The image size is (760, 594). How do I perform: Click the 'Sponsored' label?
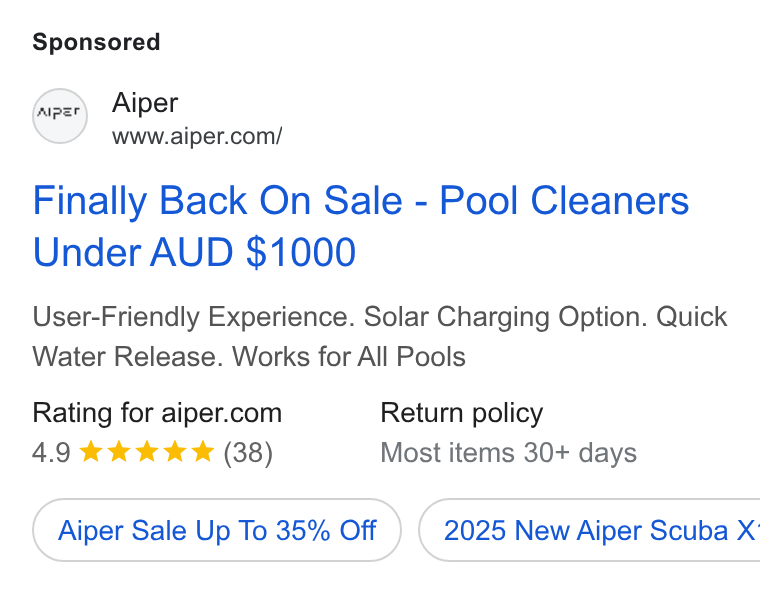coord(96,42)
